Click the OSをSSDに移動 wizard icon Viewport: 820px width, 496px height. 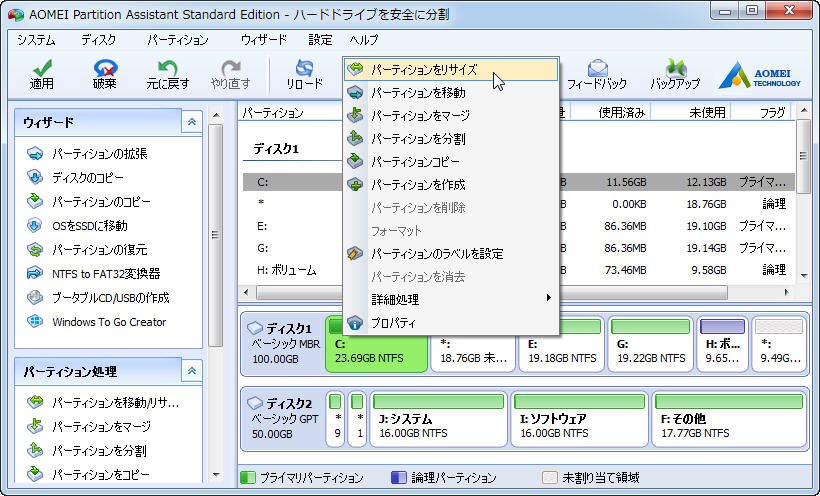pos(35,226)
